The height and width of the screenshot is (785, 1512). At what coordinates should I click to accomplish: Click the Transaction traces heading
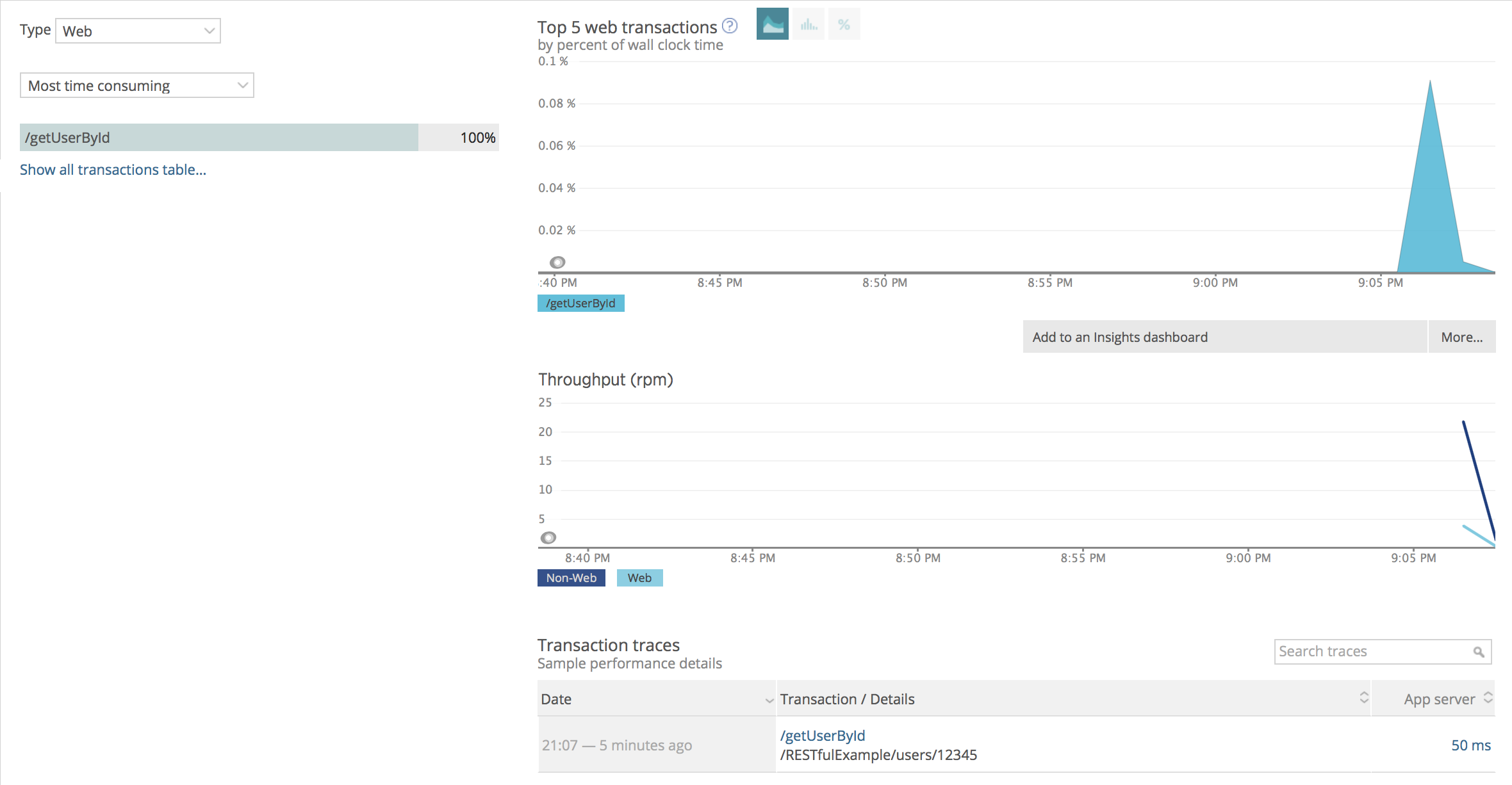pyautogui.click(x=609, y=645)
